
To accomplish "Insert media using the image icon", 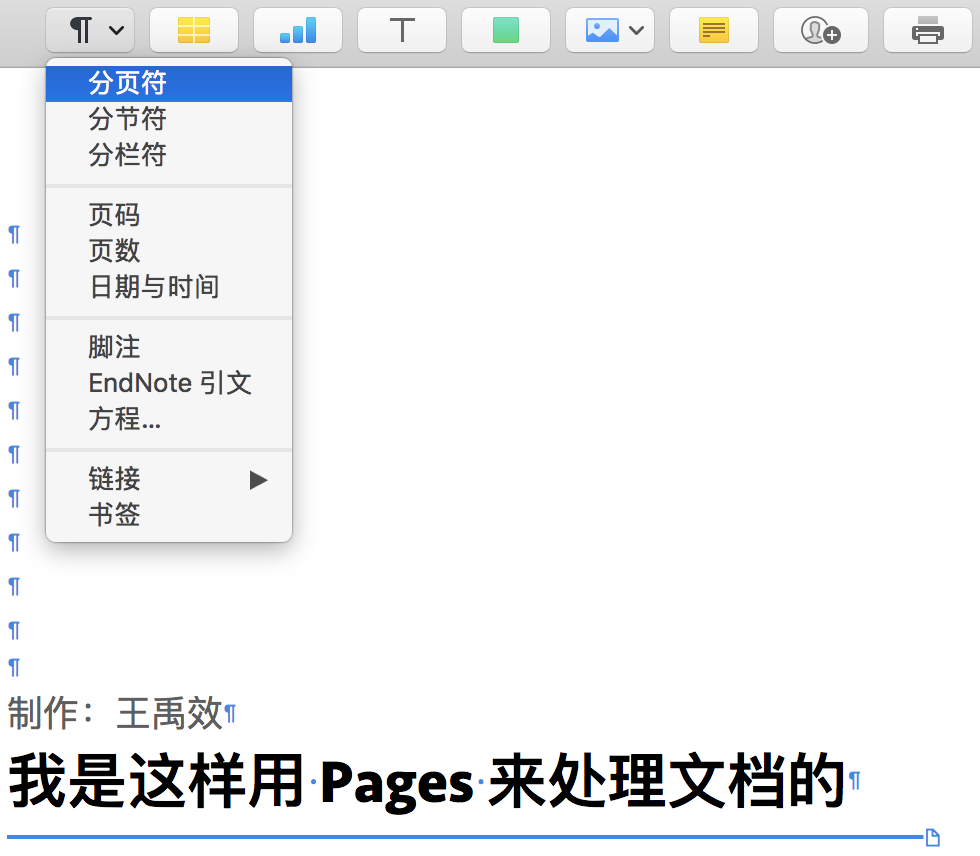I will pyautogui.click(x=601, y=30).
